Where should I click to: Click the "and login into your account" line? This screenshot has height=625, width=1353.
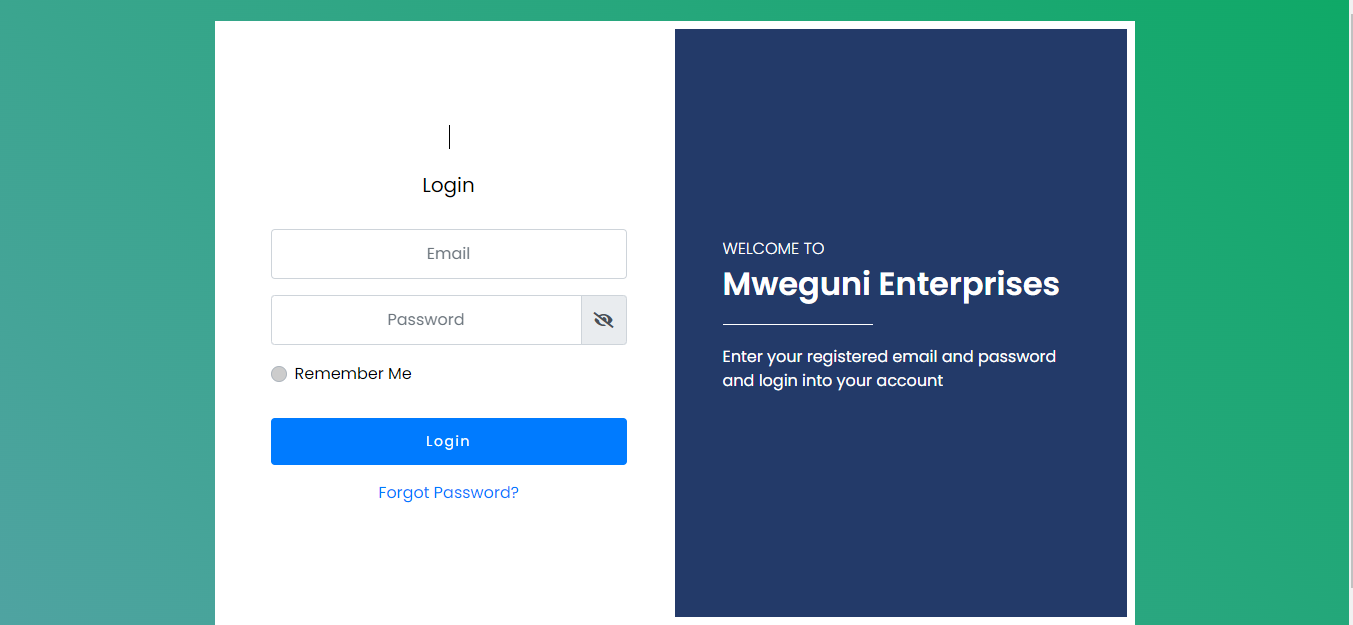[832, 381]
